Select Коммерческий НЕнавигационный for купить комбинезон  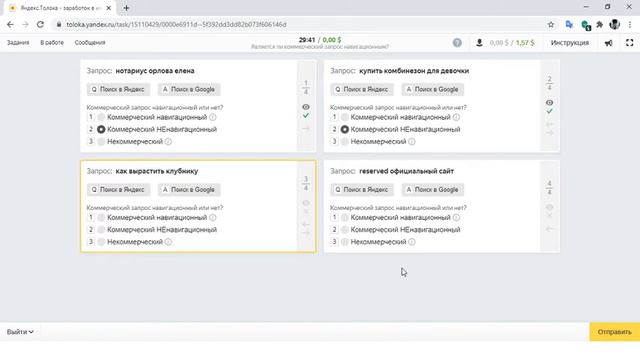coord(345,129)
